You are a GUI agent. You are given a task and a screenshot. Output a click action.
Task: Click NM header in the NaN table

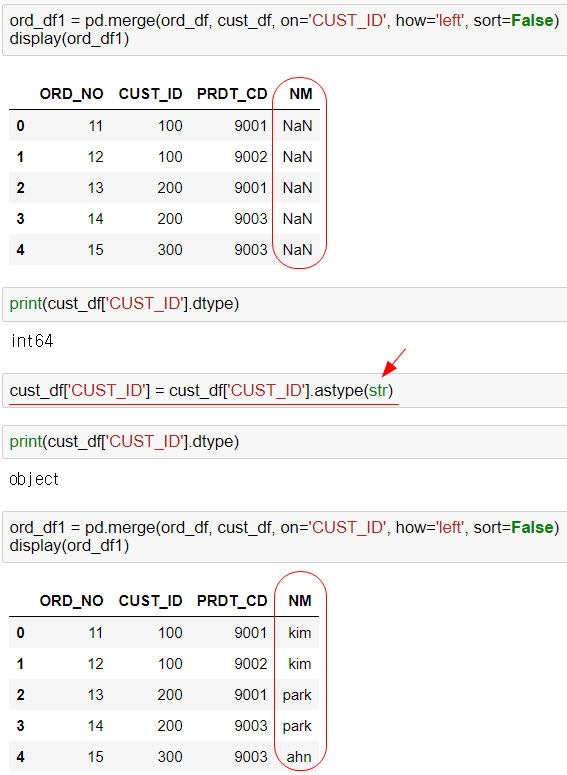pos(301,94)
